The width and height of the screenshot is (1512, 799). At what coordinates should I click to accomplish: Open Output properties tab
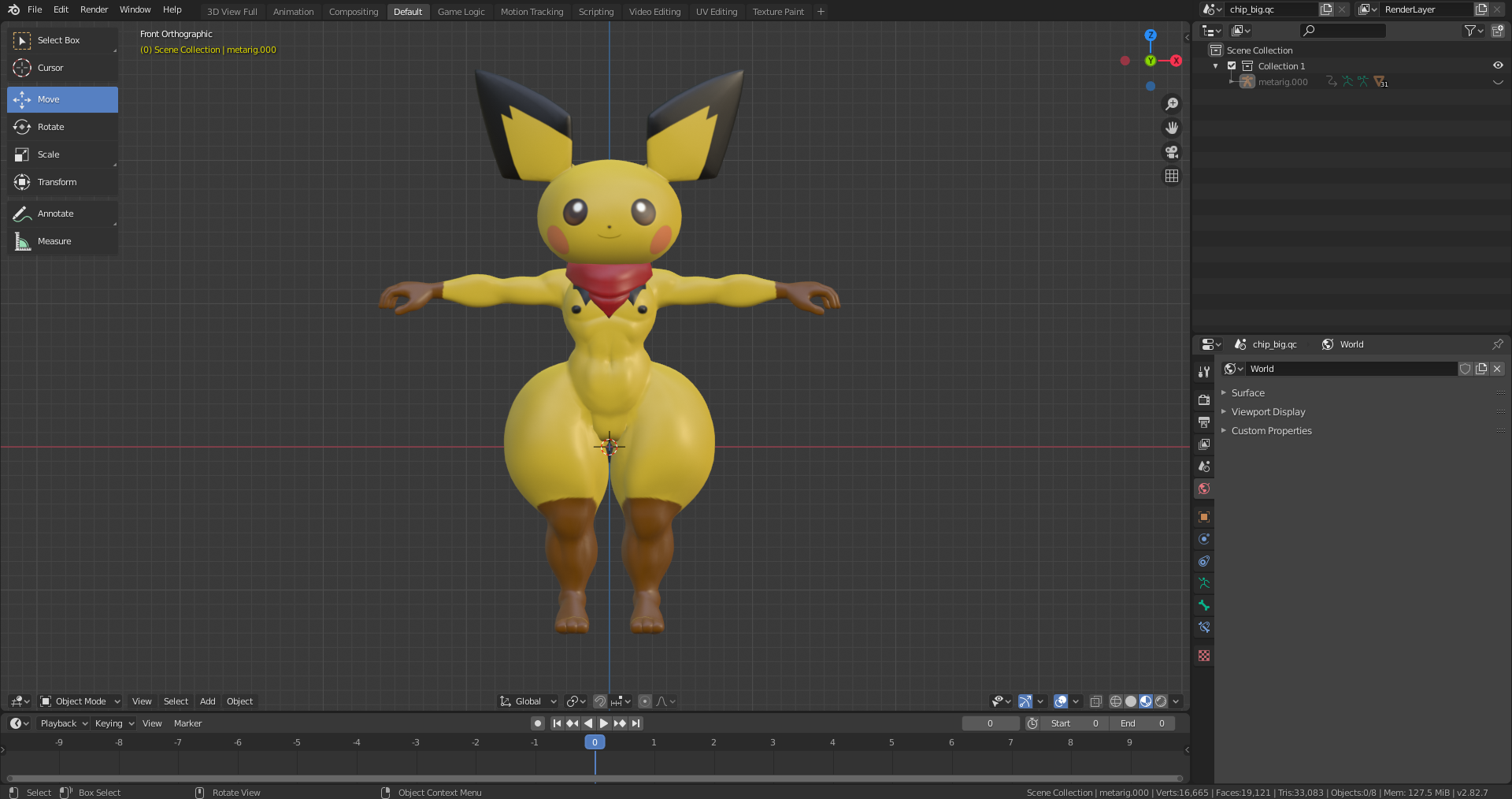[x=1204, y=422]
